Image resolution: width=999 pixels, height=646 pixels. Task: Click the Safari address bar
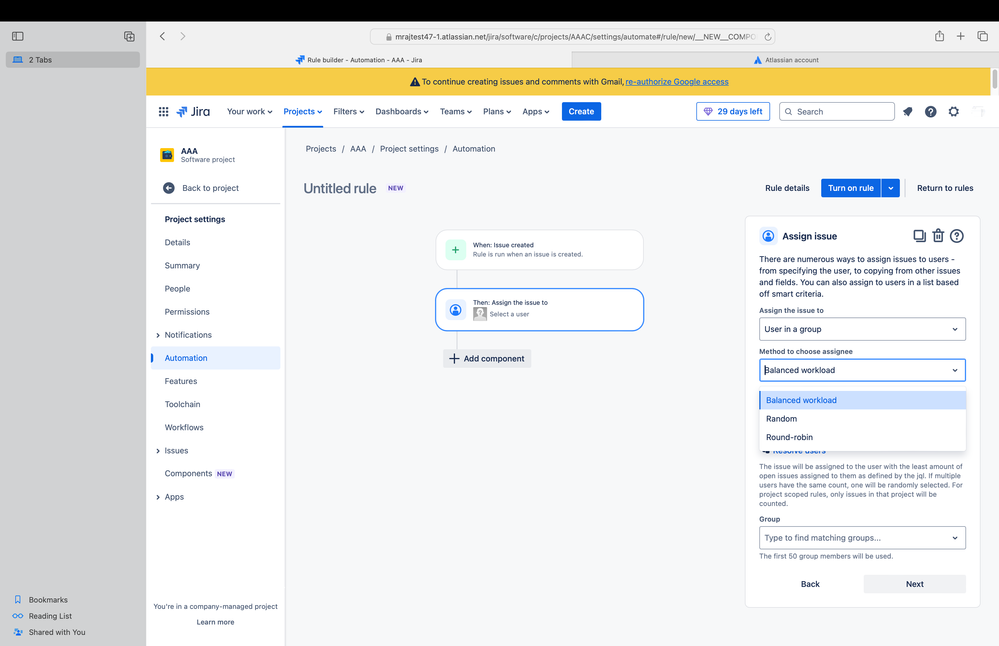click(572, 37)
